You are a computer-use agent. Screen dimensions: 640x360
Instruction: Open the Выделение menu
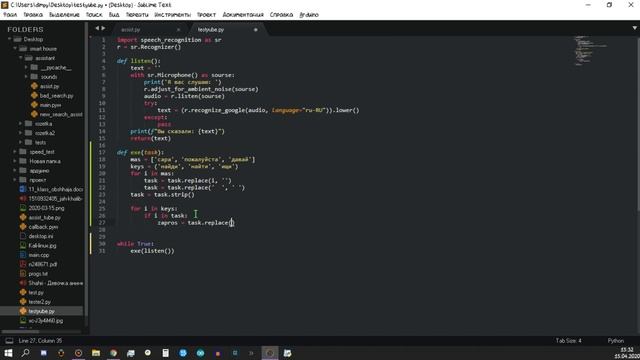[64, 15]
